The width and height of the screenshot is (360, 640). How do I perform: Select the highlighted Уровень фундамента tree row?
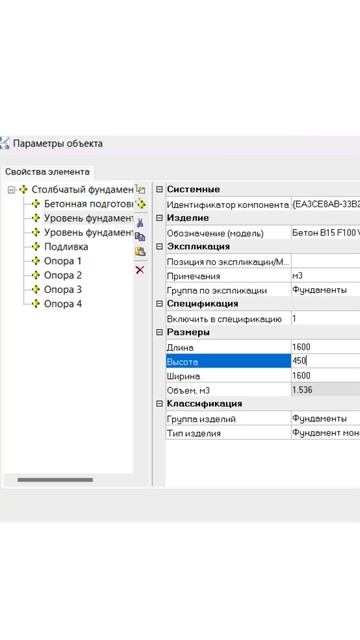pyautogui.click(x=89, y=218)
